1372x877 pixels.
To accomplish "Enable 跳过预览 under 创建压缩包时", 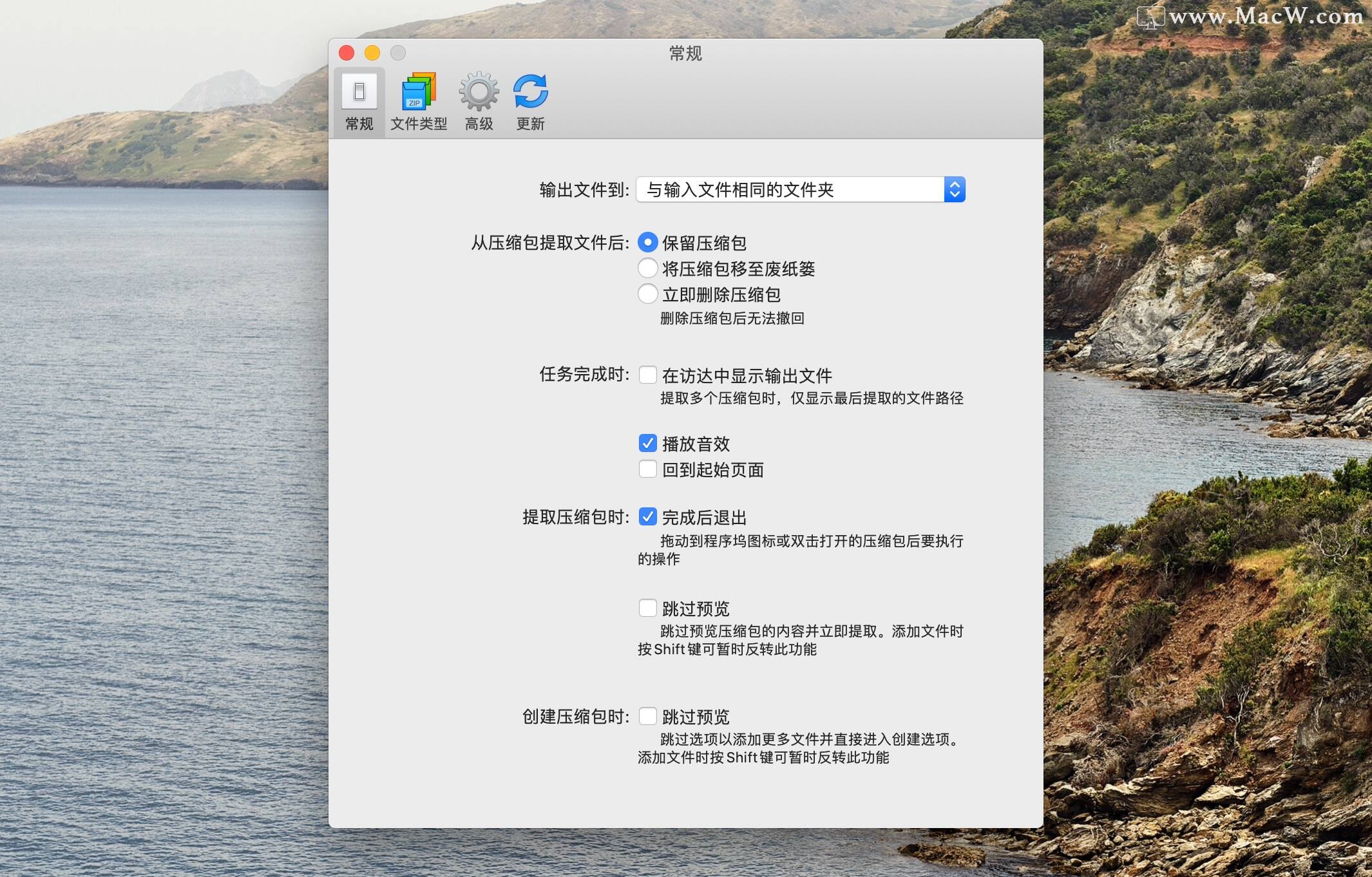I will (x=648, y=716).
